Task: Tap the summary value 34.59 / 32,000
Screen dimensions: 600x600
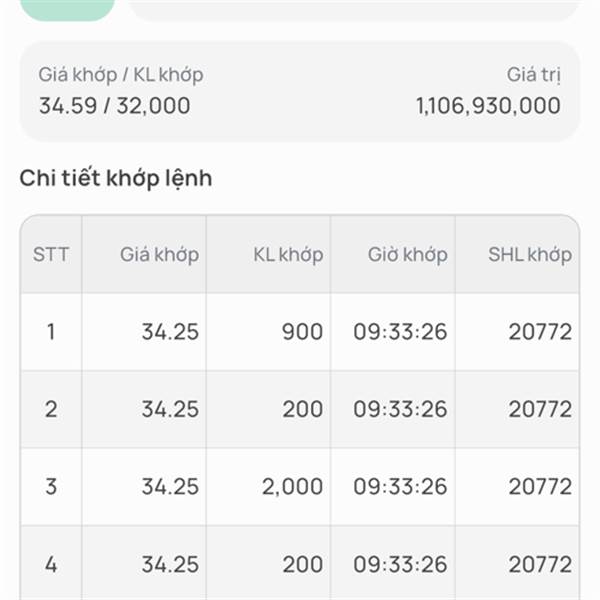Action: pyautogui.click(x=114, y=105)
